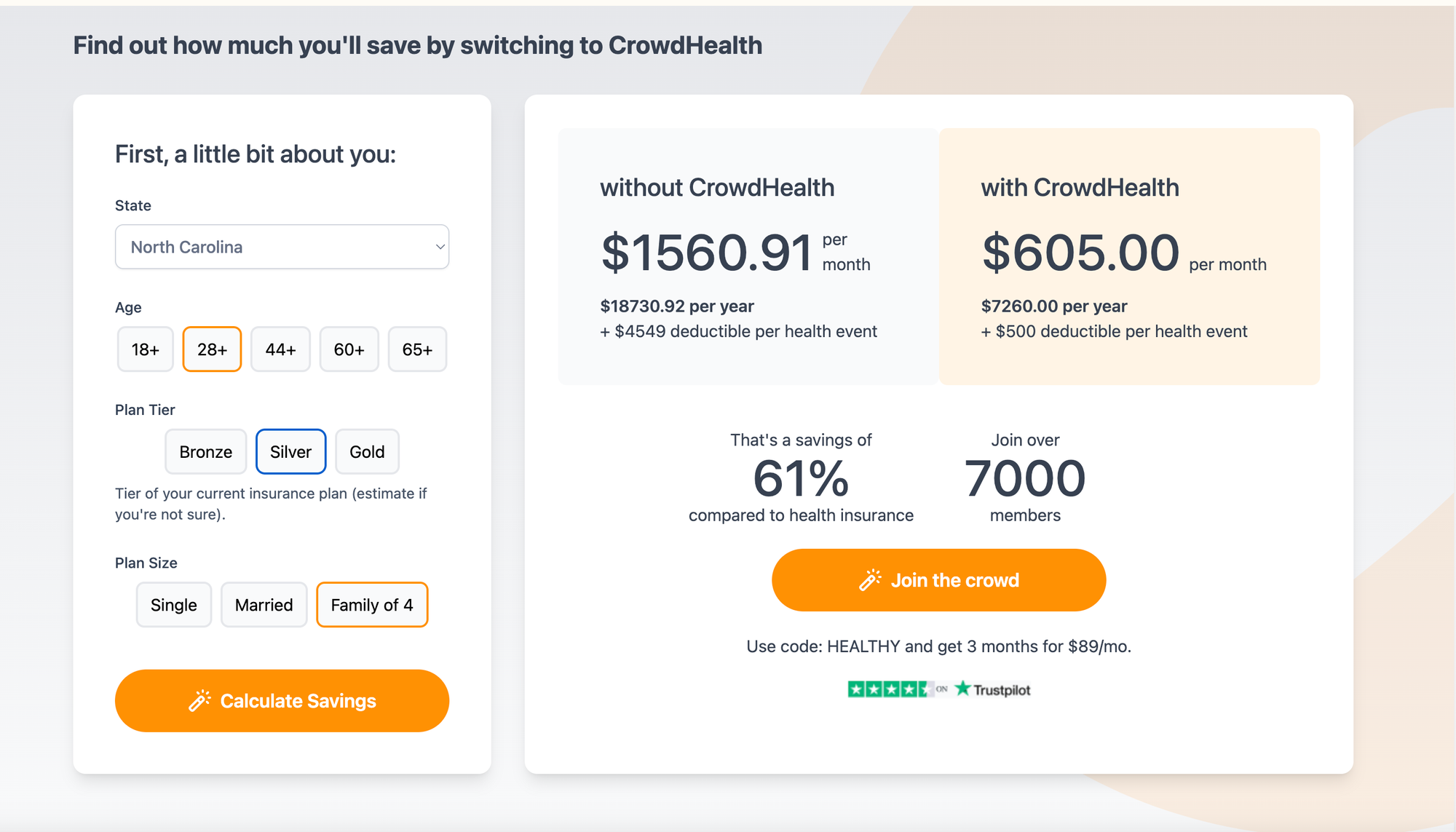Pick the 65+ age option
The height and width of the screenshot is (832, 1456).
[x=417, y=349]
